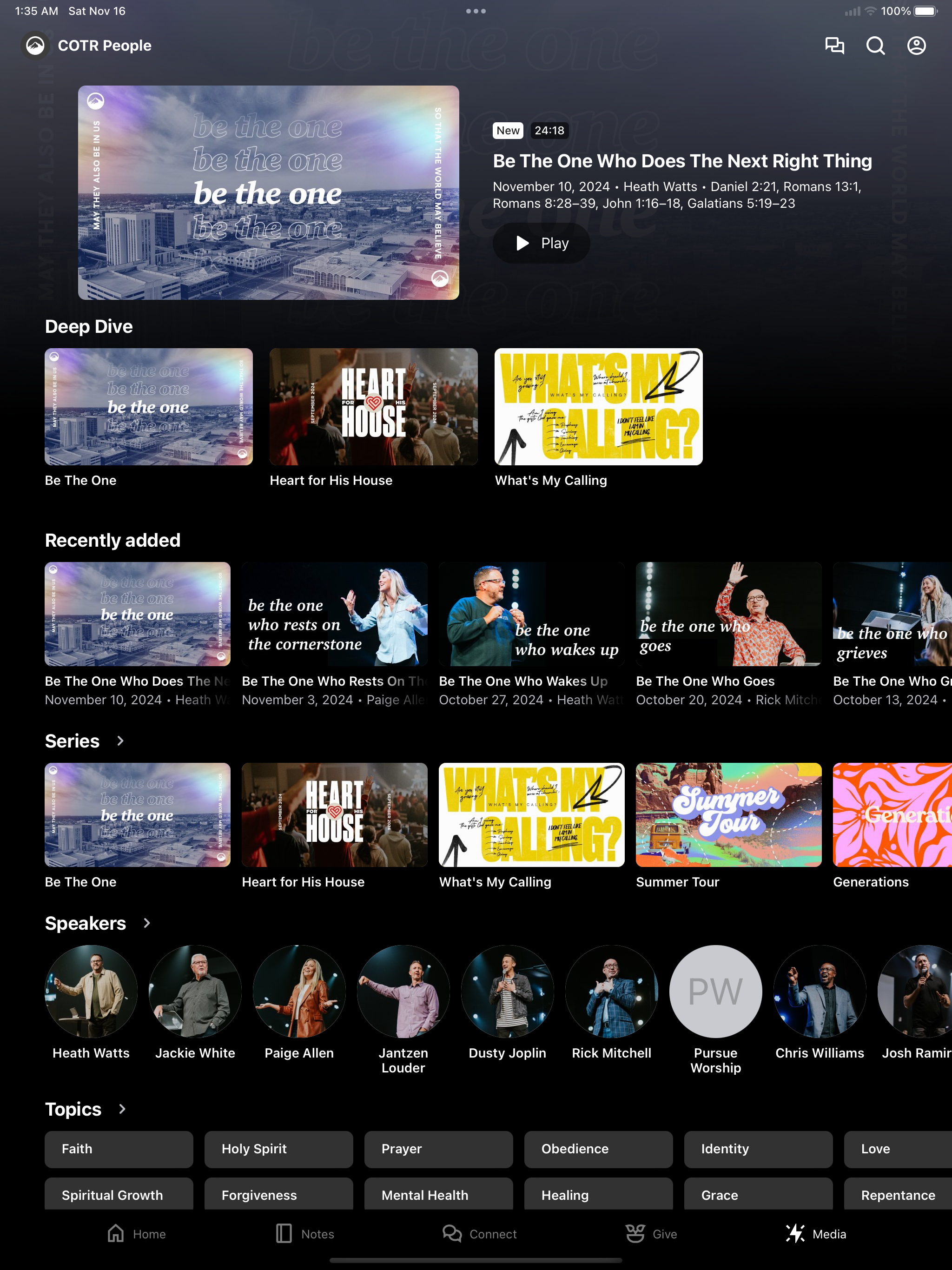This screenshot has width=952, height=1270.
Task: Open the three-dot multitasking menu
Action: pos(476,11)
